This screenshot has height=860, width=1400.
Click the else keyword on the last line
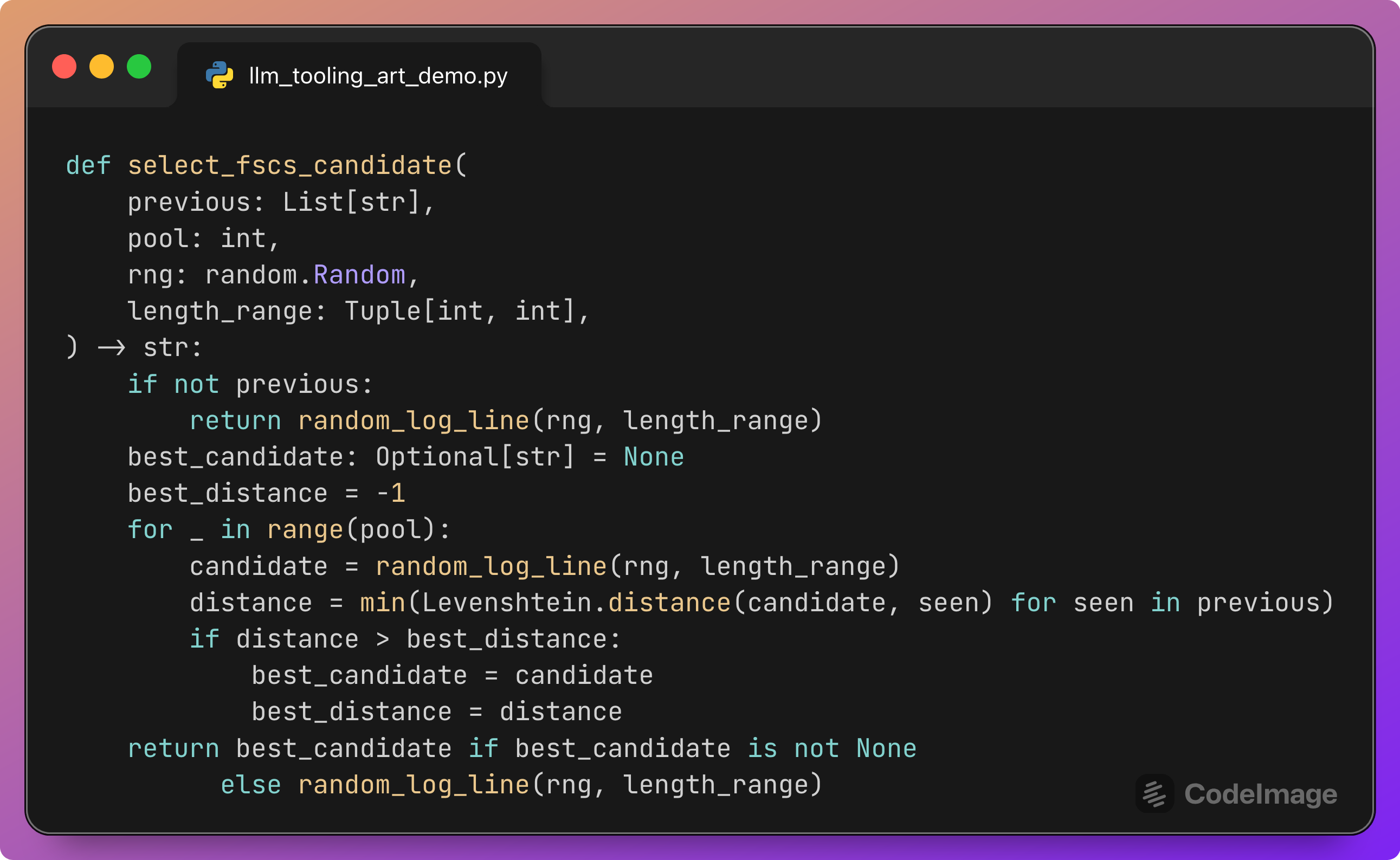250,785
